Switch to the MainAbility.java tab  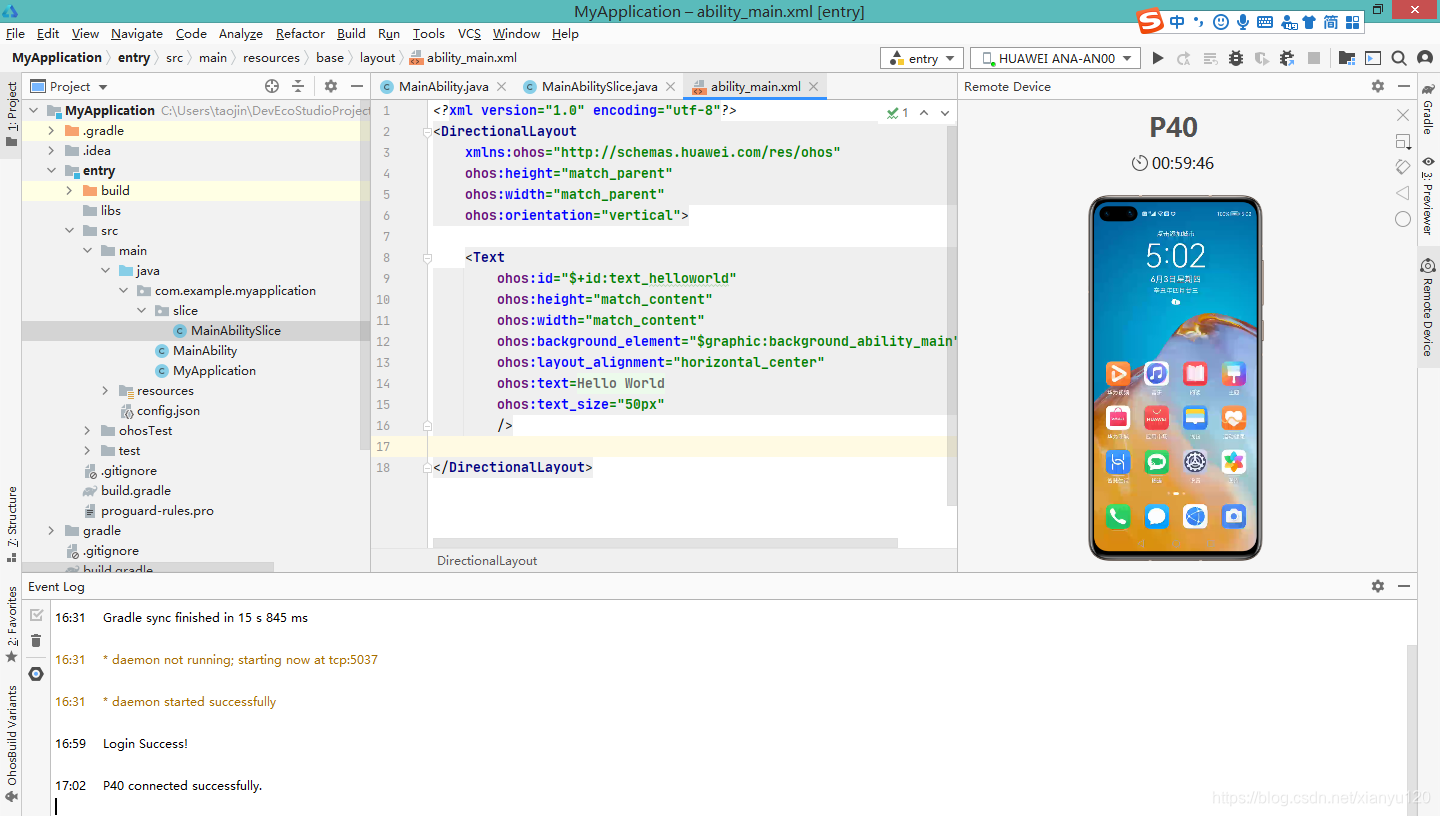coord(443,86)
